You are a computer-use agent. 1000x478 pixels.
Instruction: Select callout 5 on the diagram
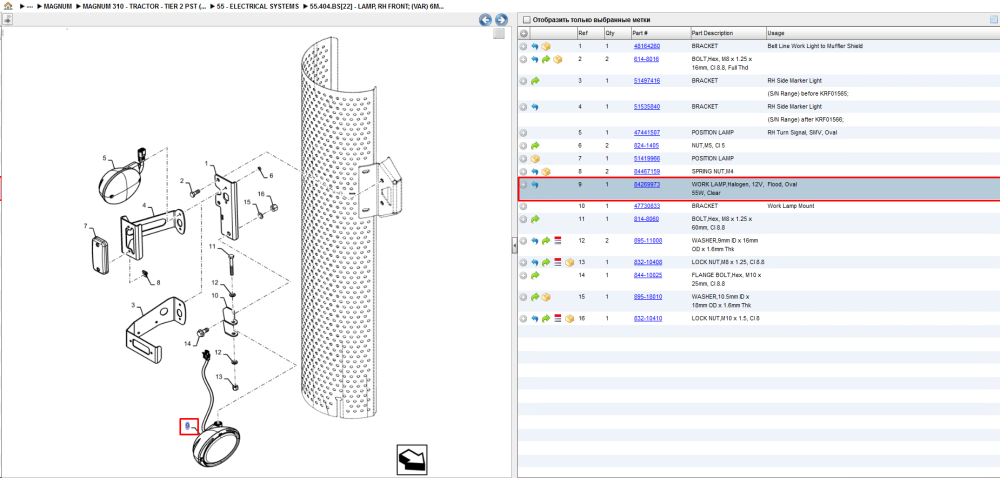click(105, 157)
